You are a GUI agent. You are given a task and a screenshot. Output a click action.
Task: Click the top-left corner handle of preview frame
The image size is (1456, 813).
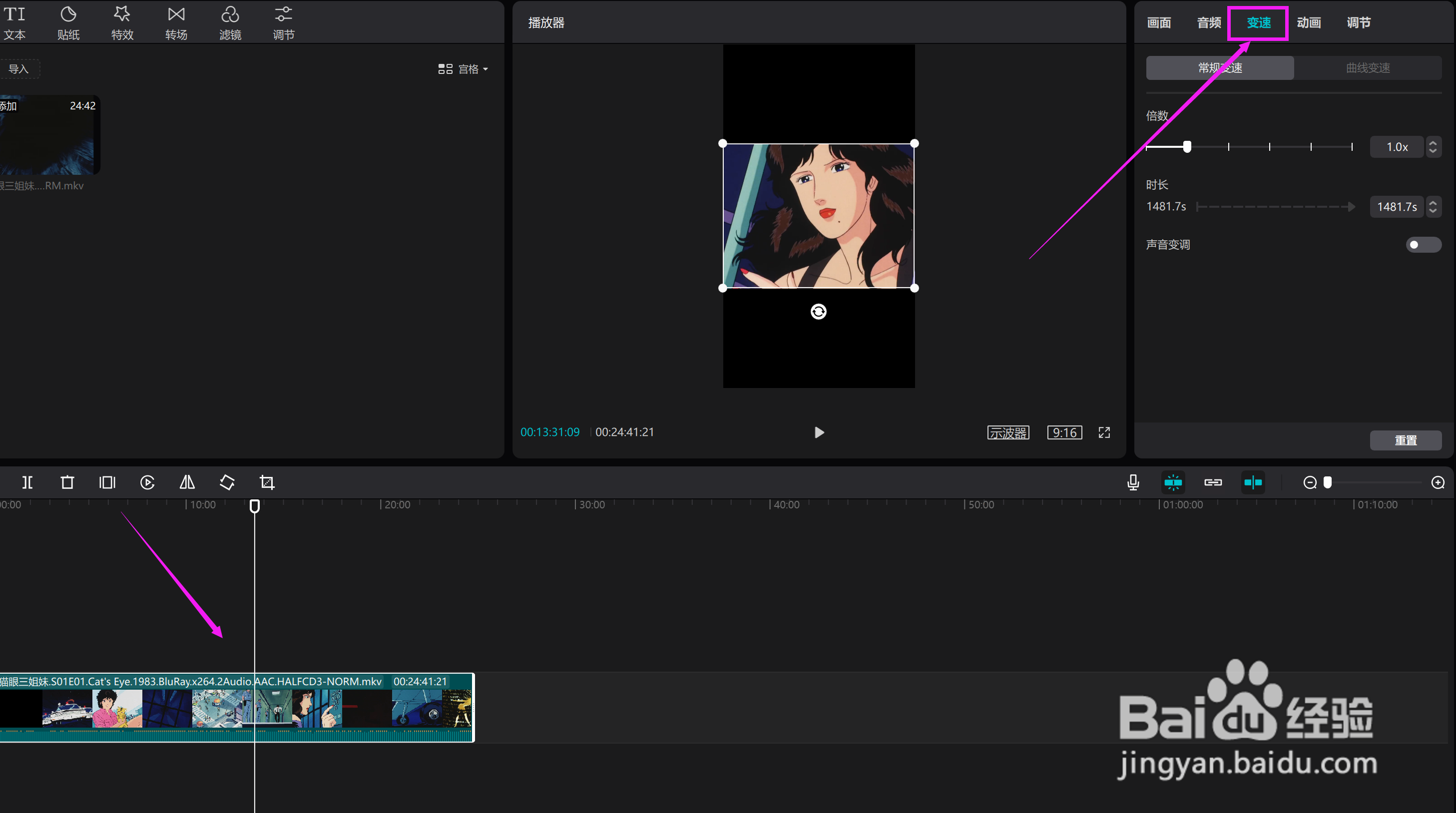723,143
